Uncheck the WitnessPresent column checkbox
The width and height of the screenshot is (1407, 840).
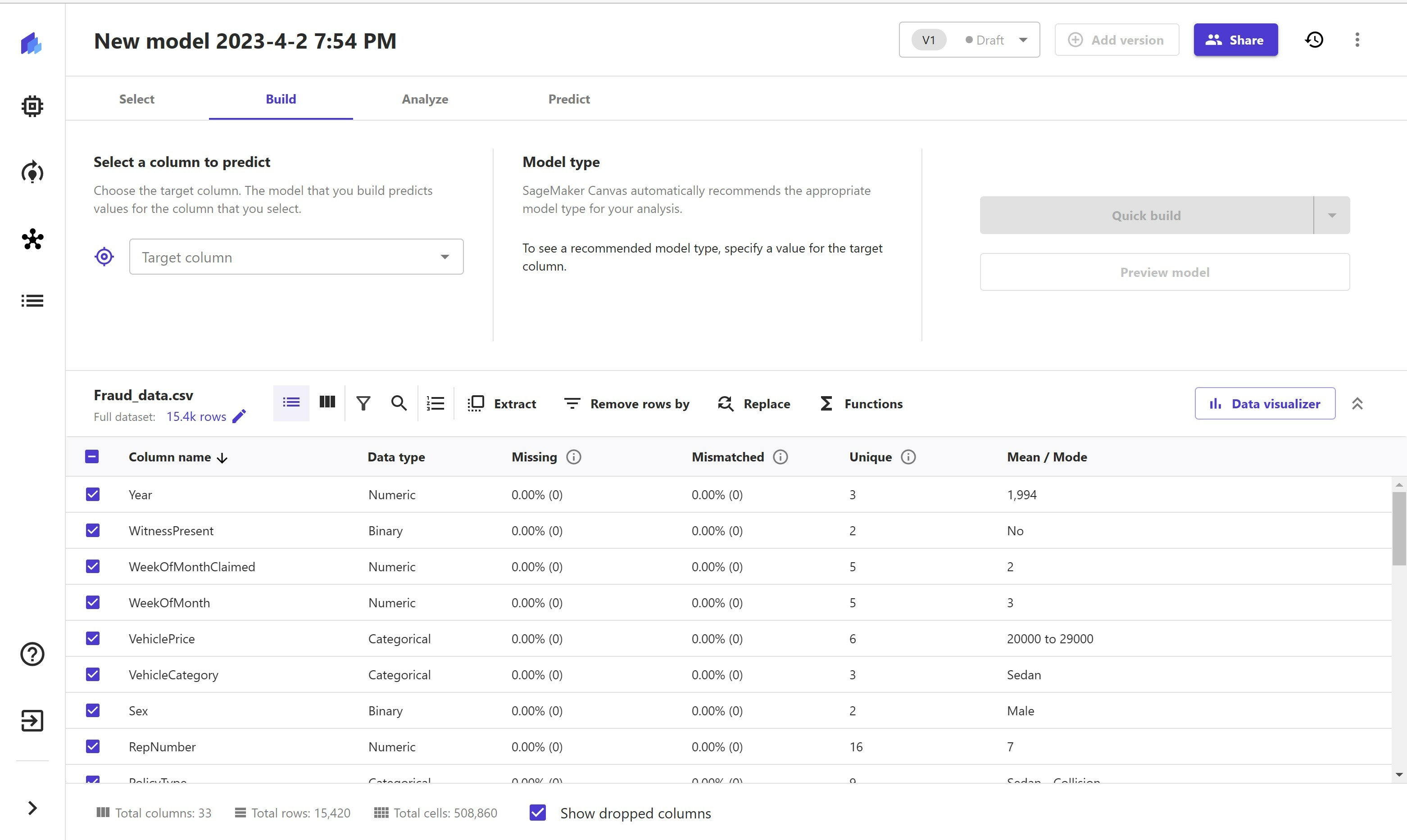pos(93,530)
